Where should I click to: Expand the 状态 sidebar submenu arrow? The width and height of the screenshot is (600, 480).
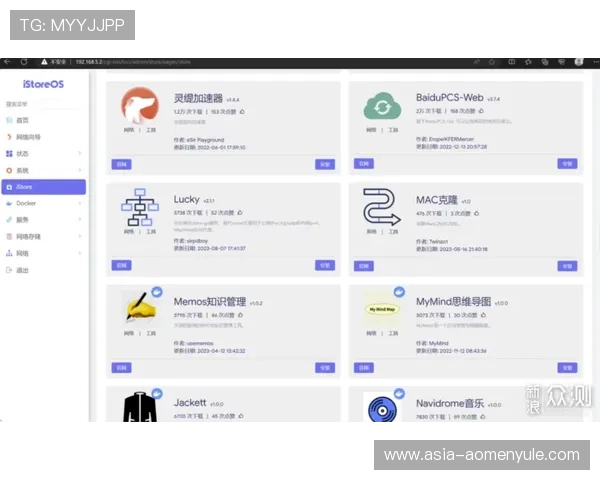click(x=80, y=153)
